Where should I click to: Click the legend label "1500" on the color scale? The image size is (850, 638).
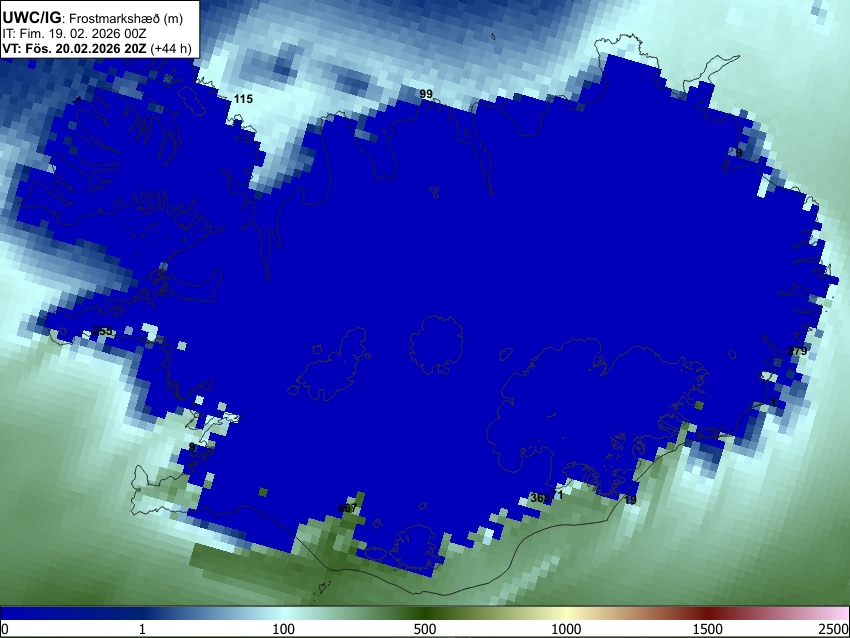click(707, 629)
